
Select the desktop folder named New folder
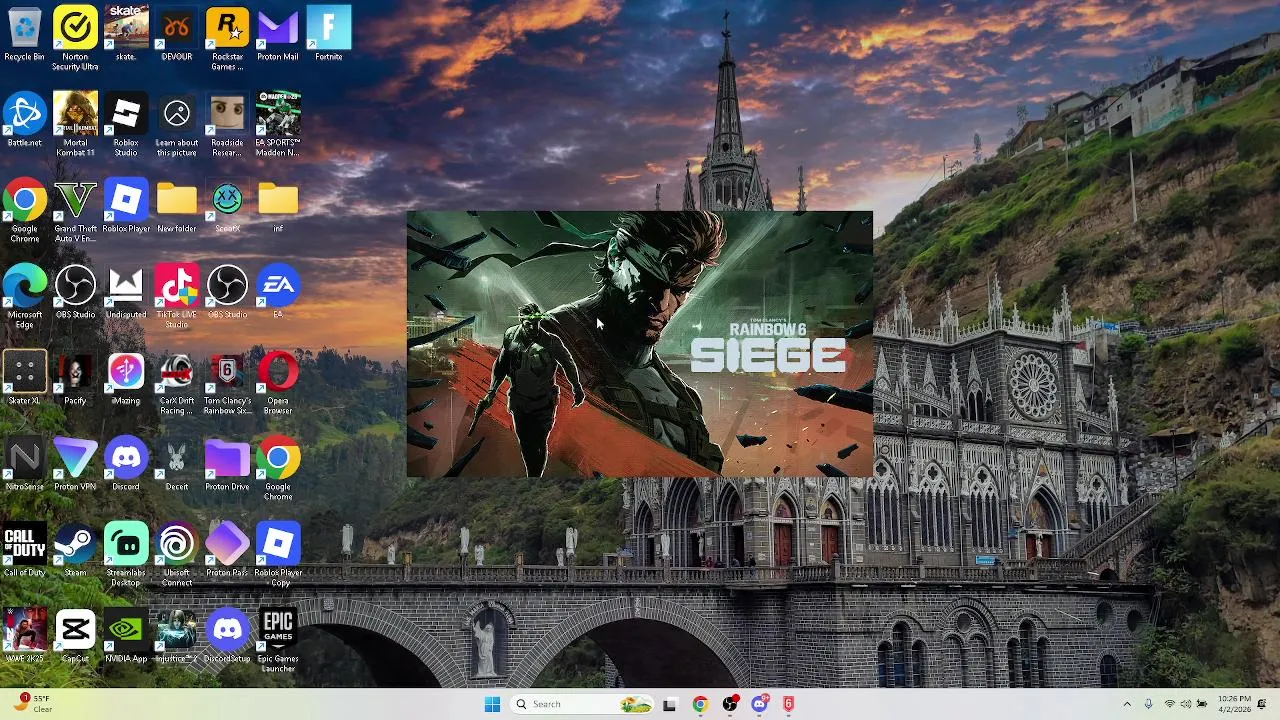pos(177,207)
